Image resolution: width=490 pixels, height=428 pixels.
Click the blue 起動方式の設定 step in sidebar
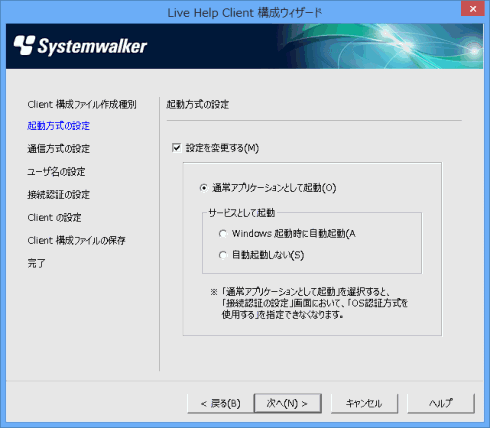pyautogui.click(x=59, y=126)
